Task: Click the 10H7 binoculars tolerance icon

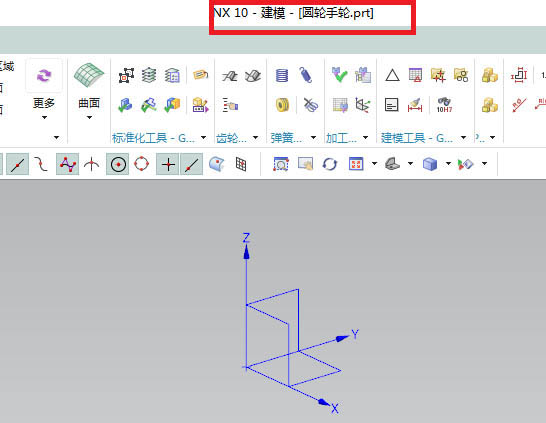Action: tap(444, 105)
